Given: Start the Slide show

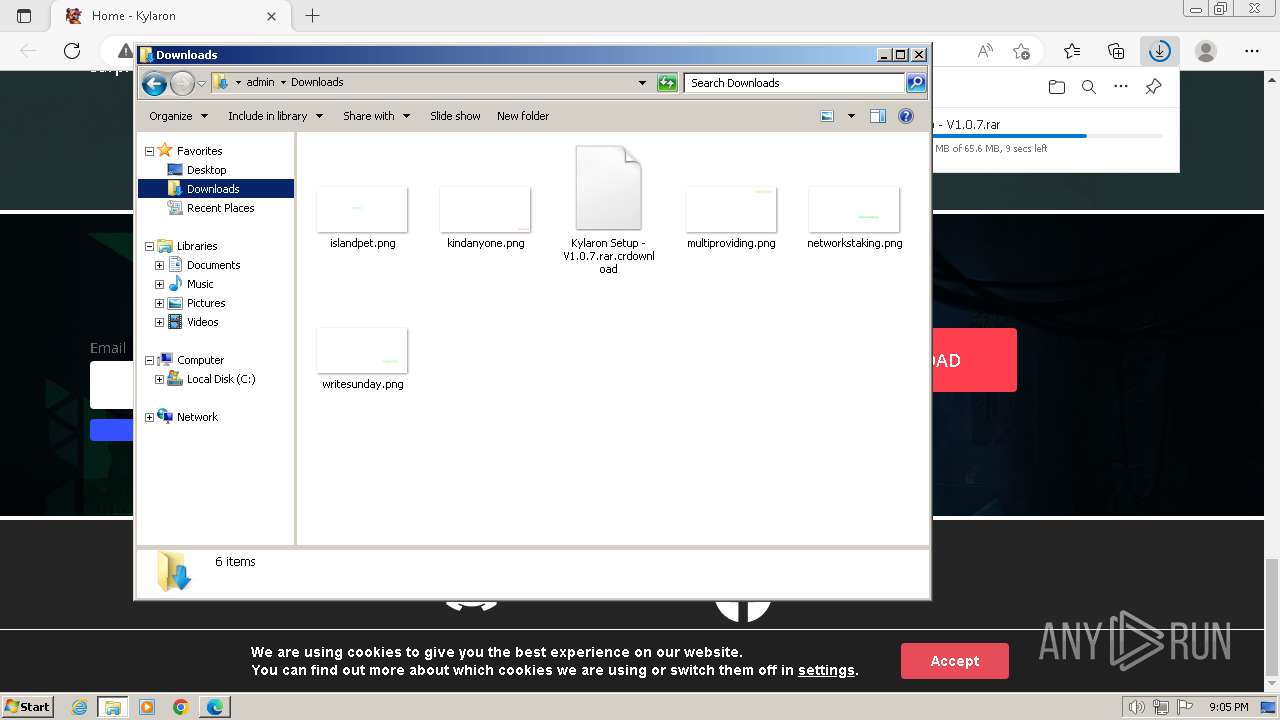Looking at the screenshot, I should 455,116.
